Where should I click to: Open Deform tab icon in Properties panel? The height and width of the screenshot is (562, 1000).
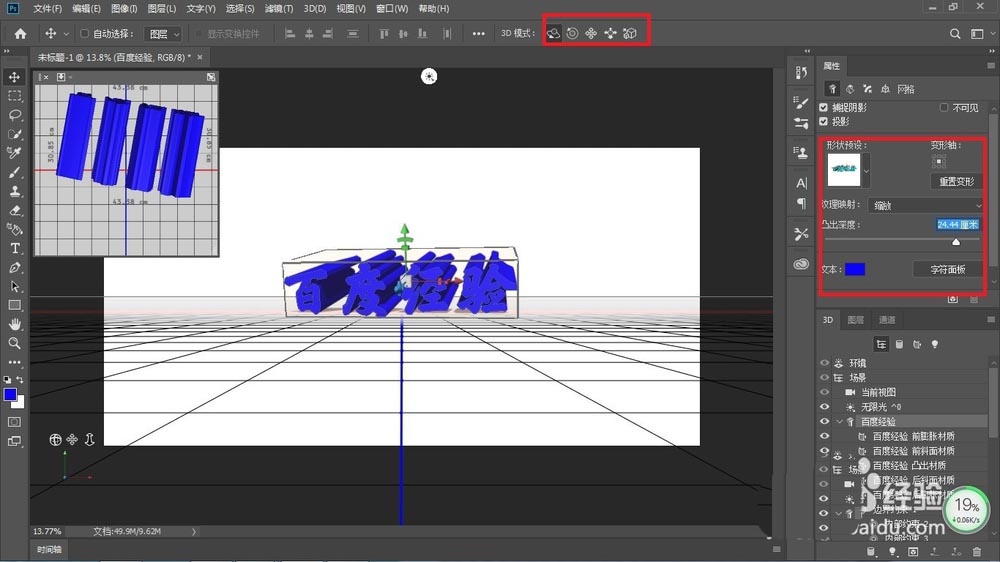849,89
